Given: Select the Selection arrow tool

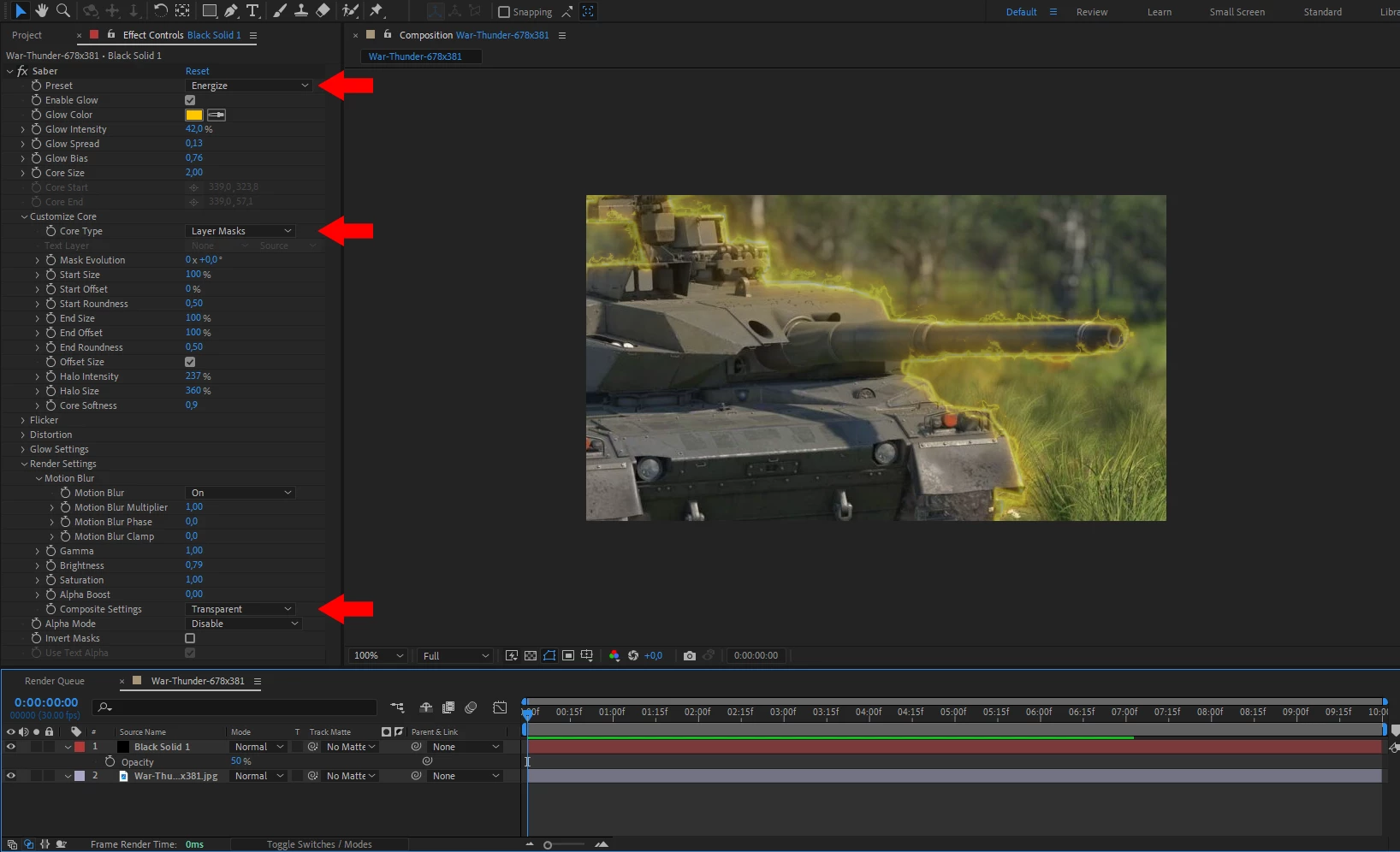Looking at the screenshot, I should [x=21, y=11].
